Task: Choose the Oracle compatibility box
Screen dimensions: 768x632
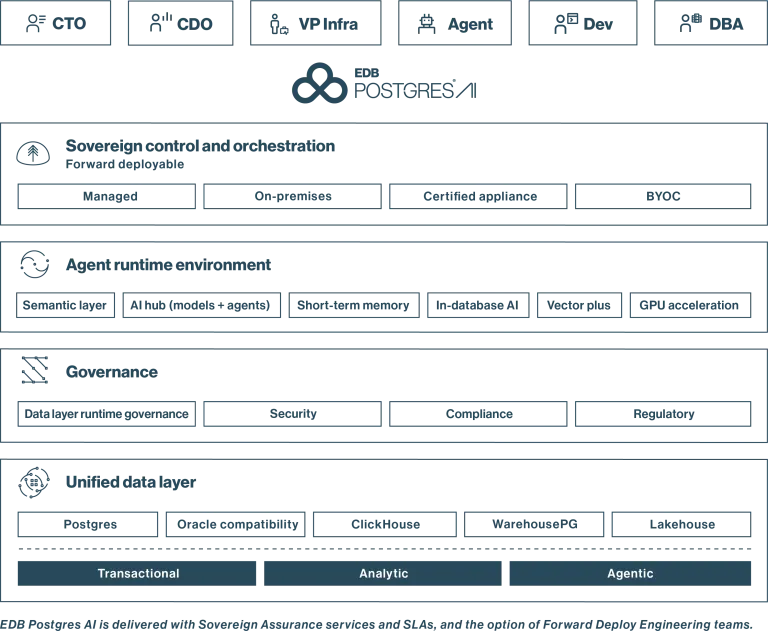Action: click(236, 524)
